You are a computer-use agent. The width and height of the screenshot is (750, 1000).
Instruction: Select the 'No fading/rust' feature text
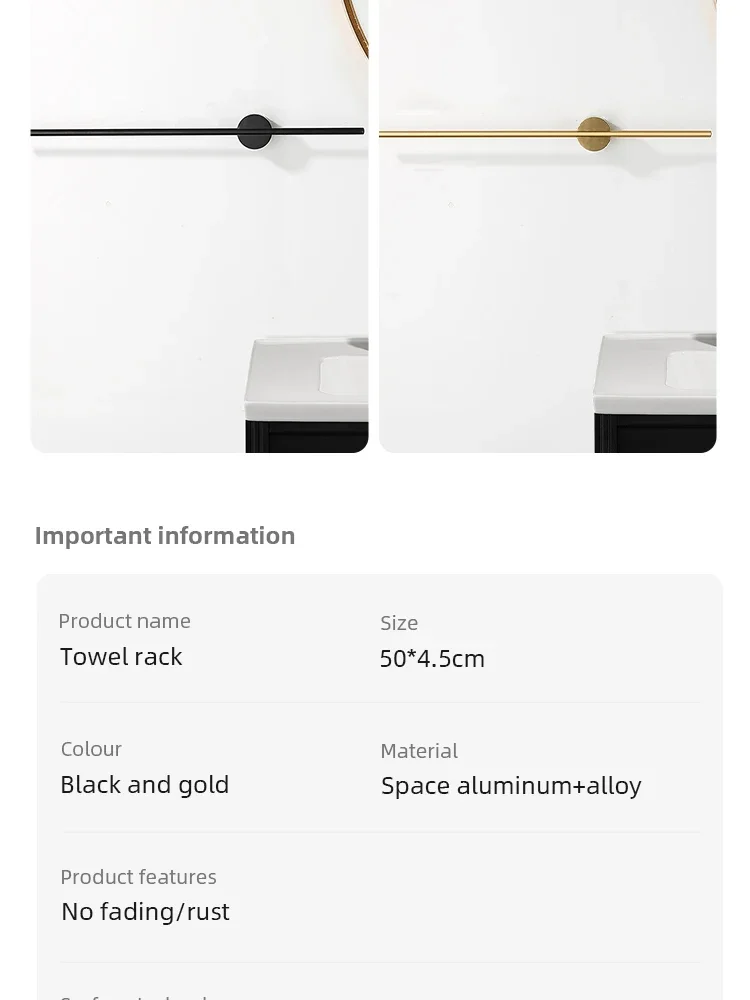point(145,912)
